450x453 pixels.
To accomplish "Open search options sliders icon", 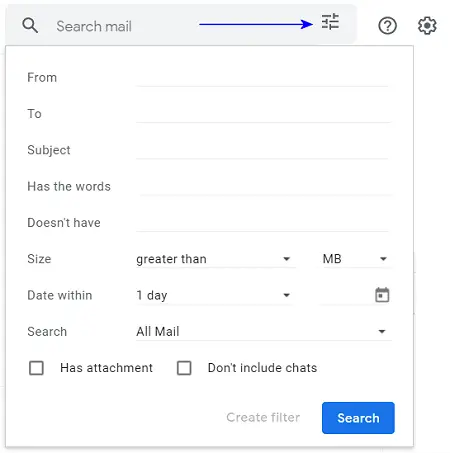I will click(330, 22).
